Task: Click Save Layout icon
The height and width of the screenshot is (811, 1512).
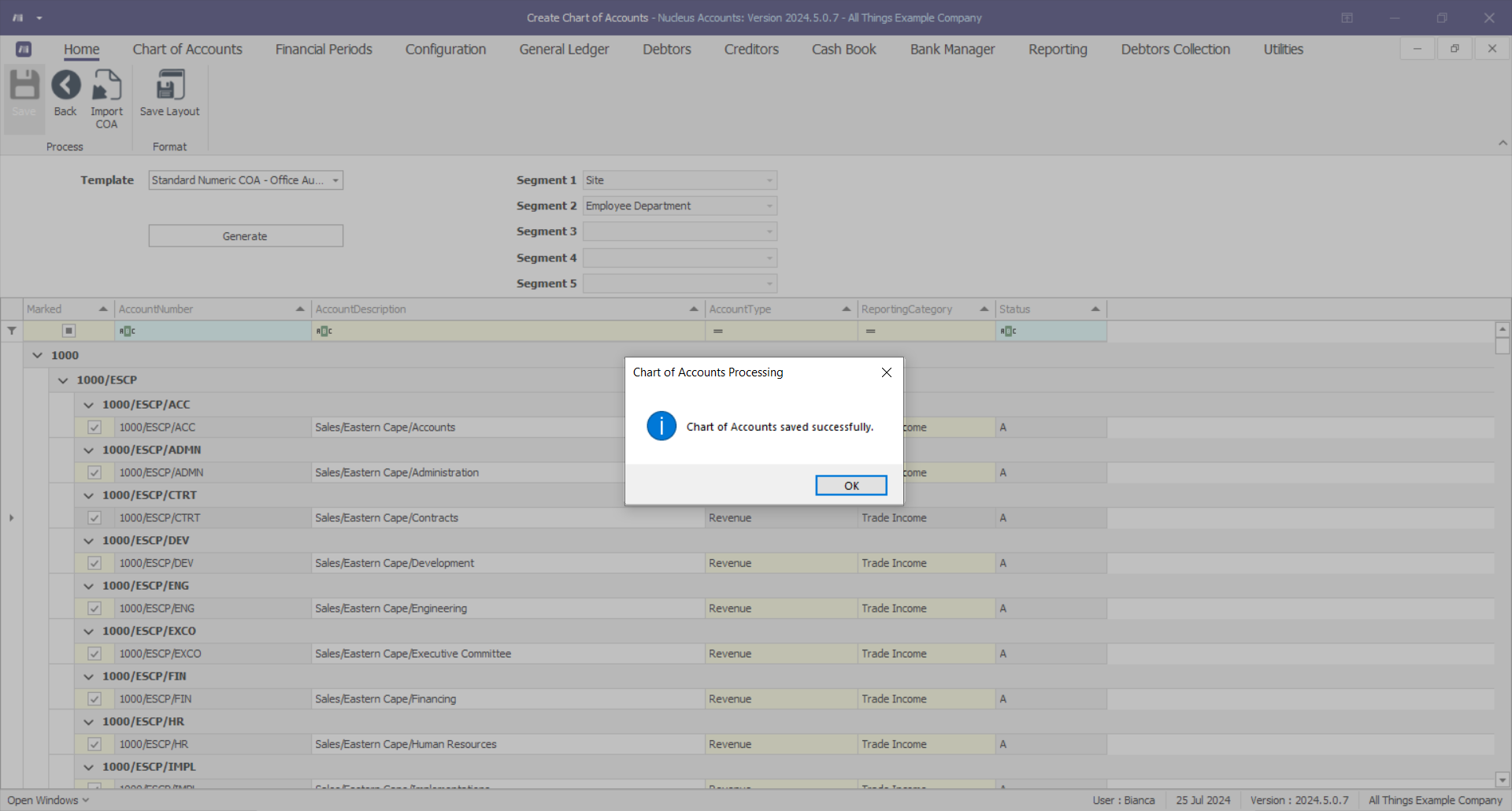Action: (x=169, y=85)
